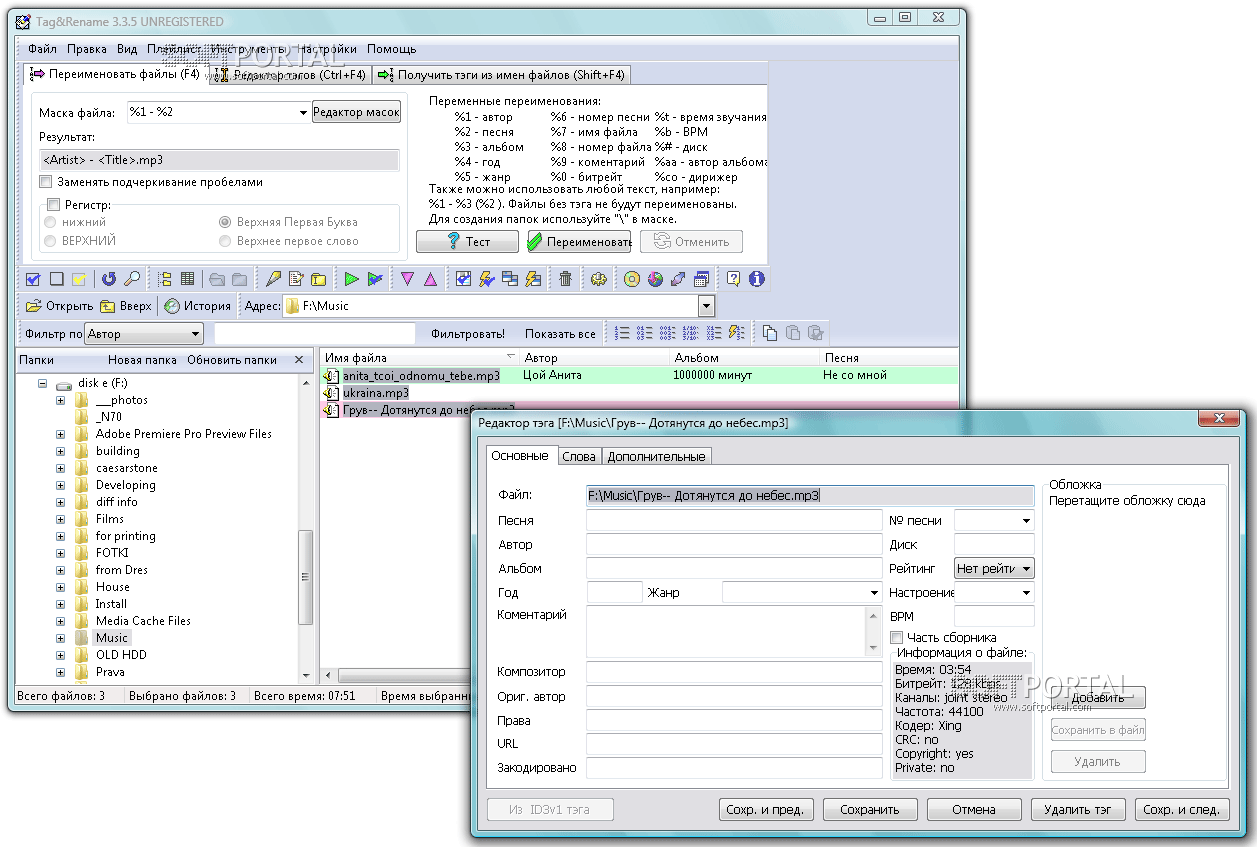Click the document edit icon next to pencil
Viewport: 1257px width, 847px height.
296,279
